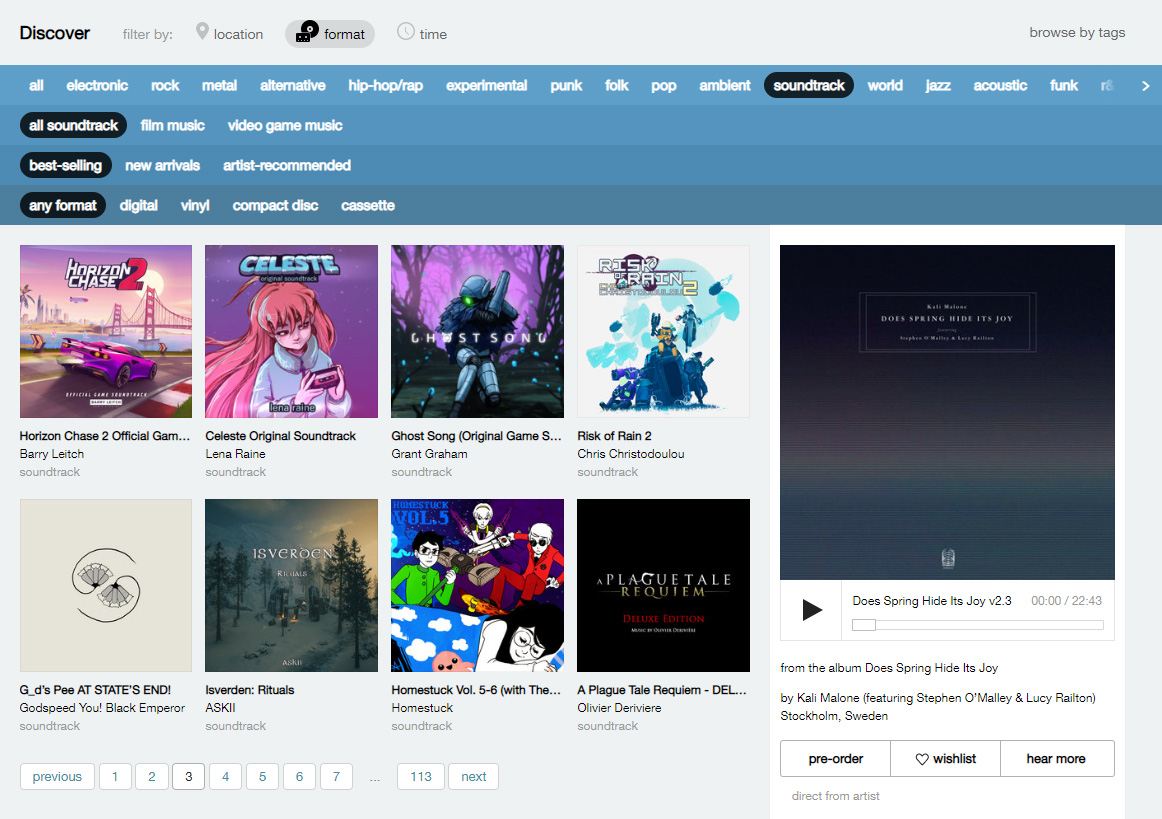Image resolution: width=1162 pixels, height=819 pixels.
Task: Filter by compact disc format
Action: click(x=275, y=206)
